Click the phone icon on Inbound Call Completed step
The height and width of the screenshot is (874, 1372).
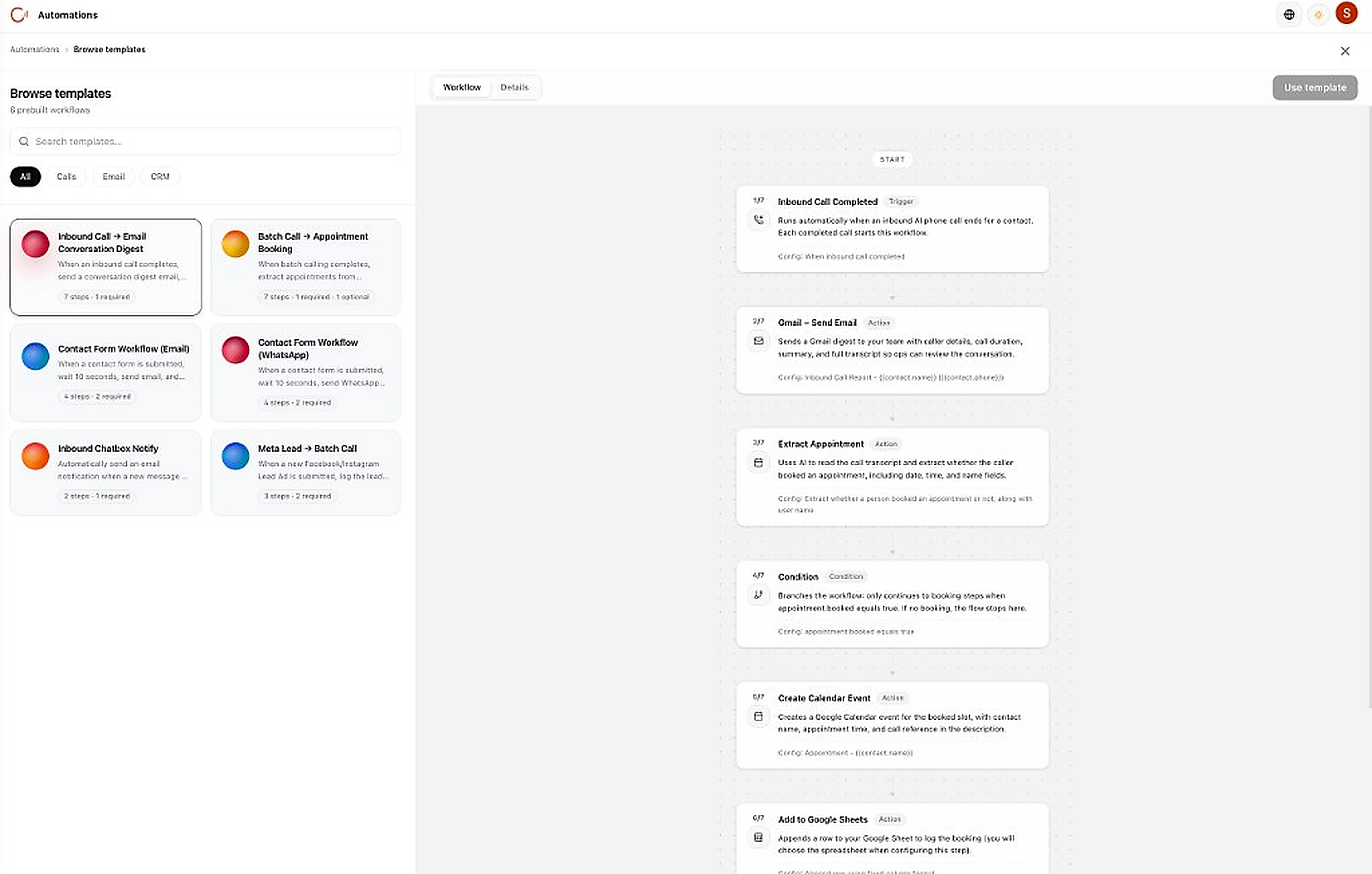[758, 219]
